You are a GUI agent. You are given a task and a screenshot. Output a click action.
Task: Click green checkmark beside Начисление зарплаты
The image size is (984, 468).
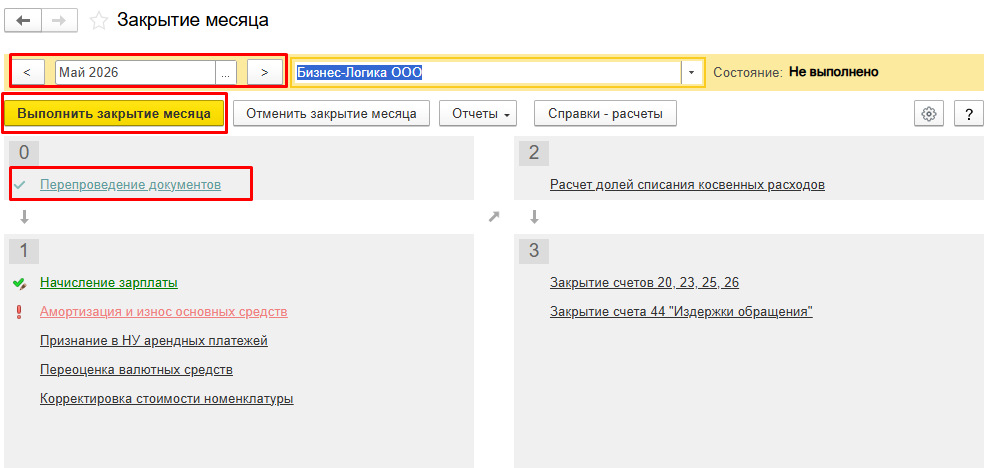coord(19,284)
